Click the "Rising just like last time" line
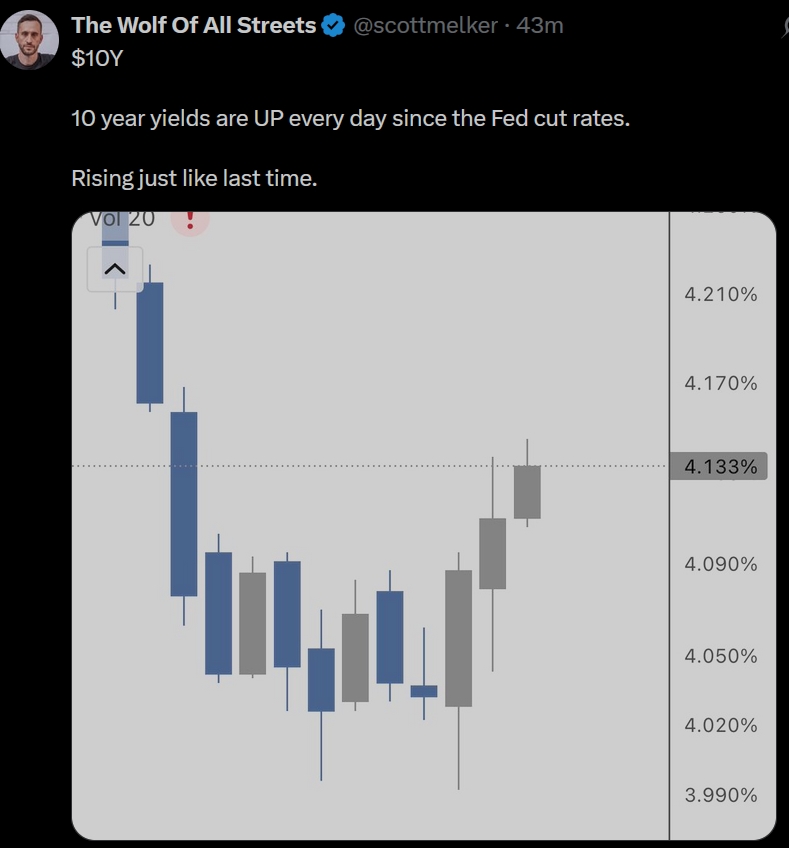The width and height of the screenshot is (789, 848). 194,178
